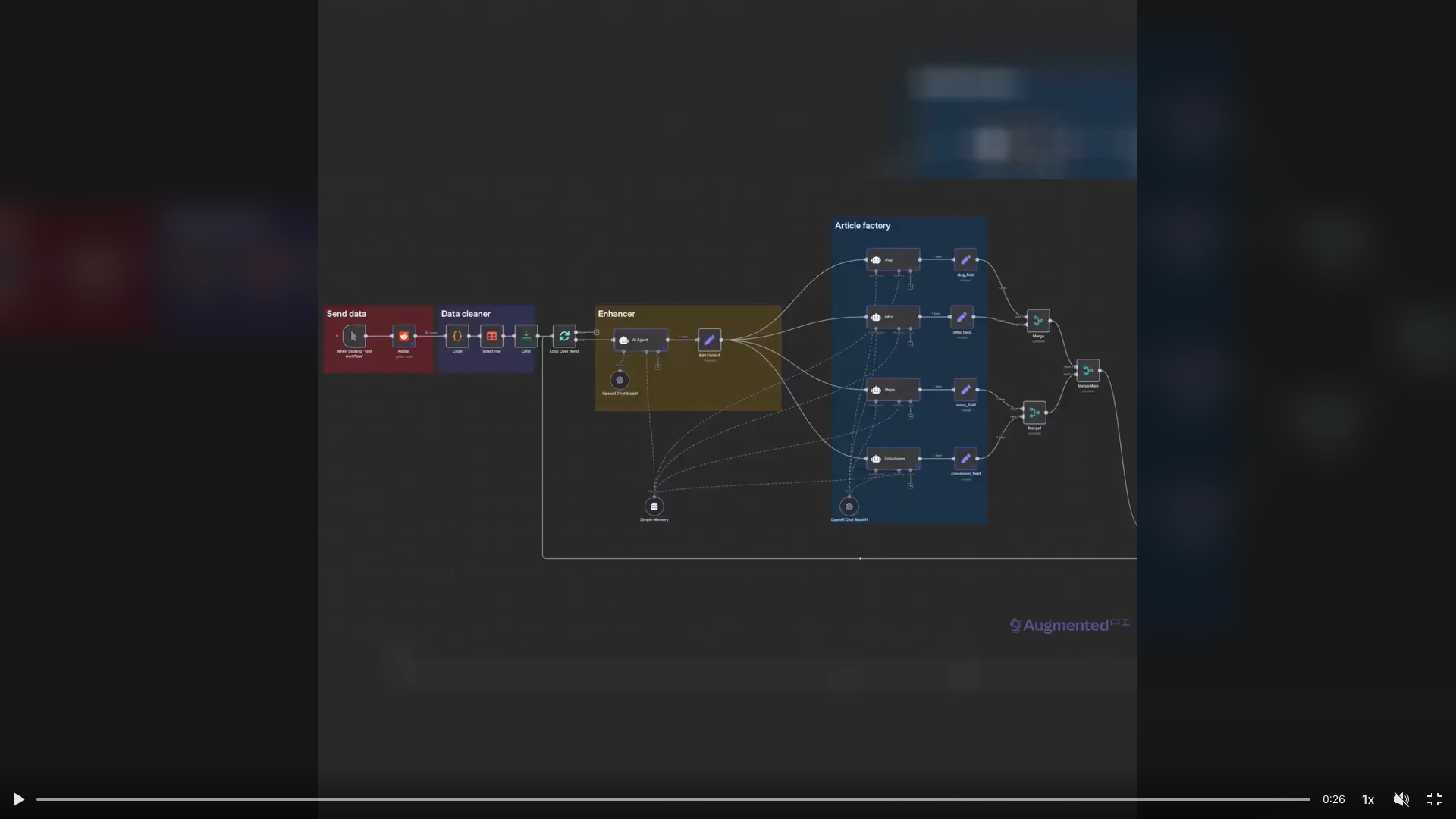Click plus below the slug agent node
The height and width of the screenshot is (819, 1456).
pos(910,287)
